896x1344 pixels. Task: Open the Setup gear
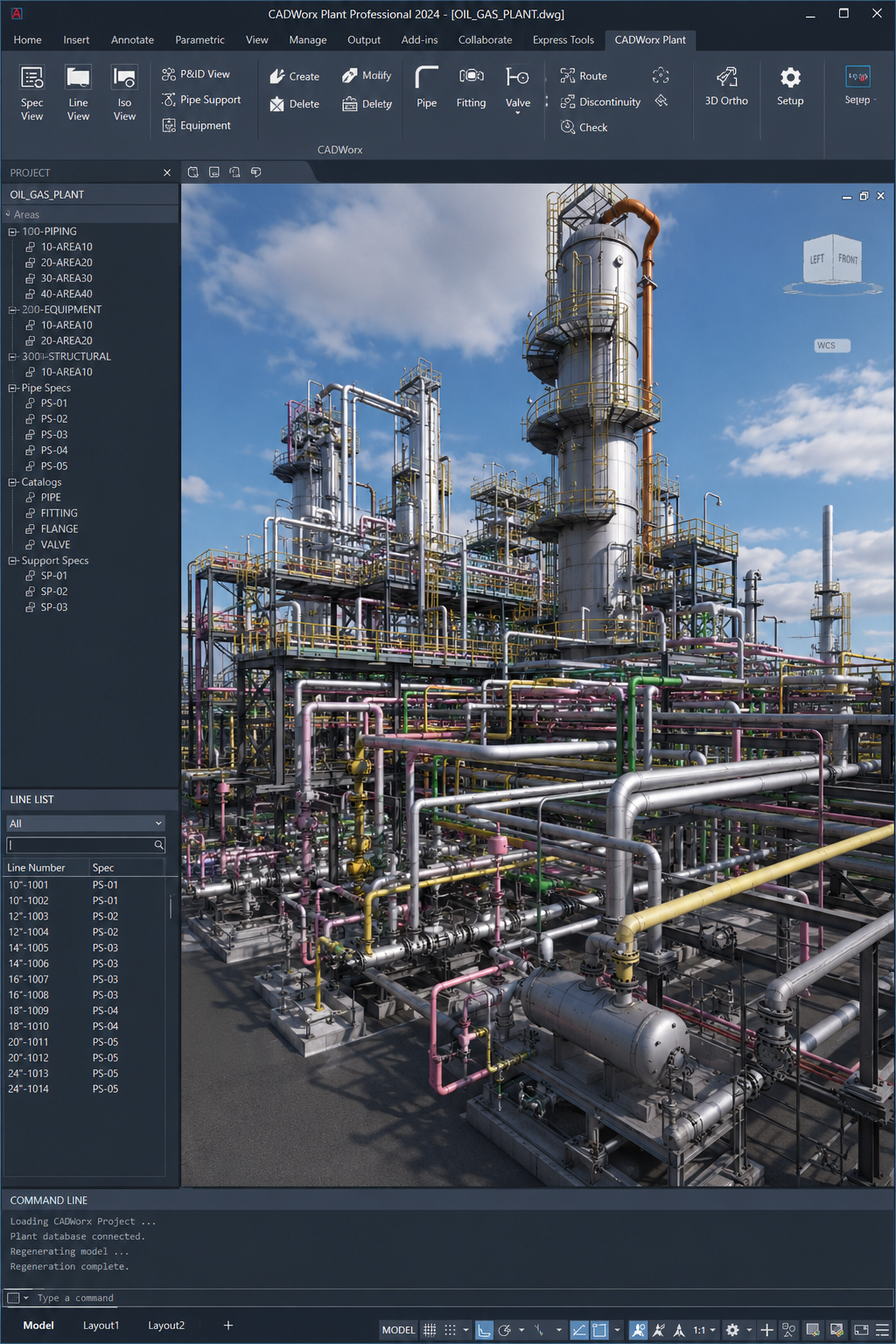[790, 87]
